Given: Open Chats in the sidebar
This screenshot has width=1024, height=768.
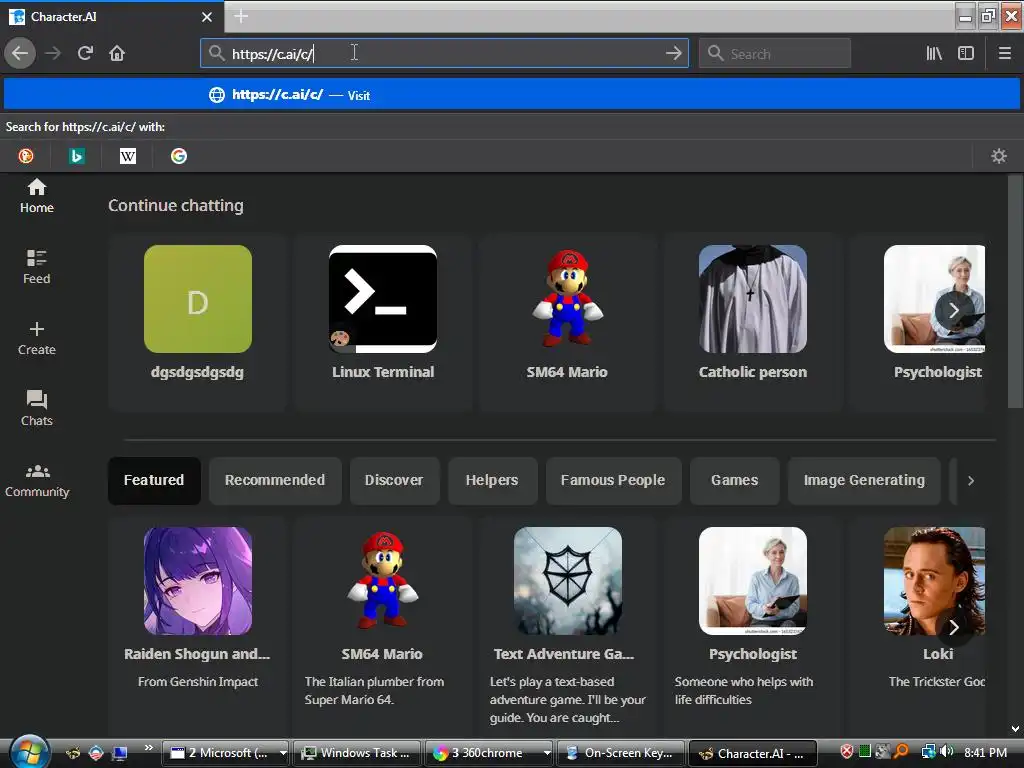Looking at the screenshot, I should click(x=37, y=409).
